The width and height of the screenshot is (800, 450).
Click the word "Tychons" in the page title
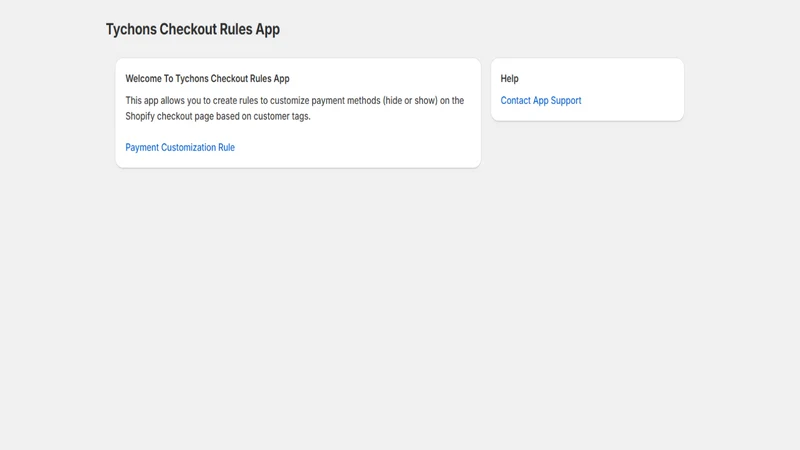(131, 29)
